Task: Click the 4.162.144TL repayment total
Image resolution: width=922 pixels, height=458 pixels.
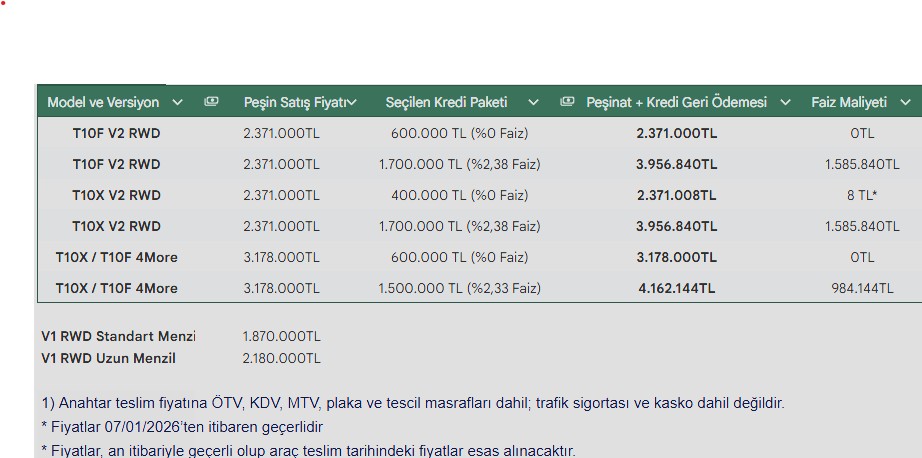Action: pyautogui.click(x=676, y=288)
